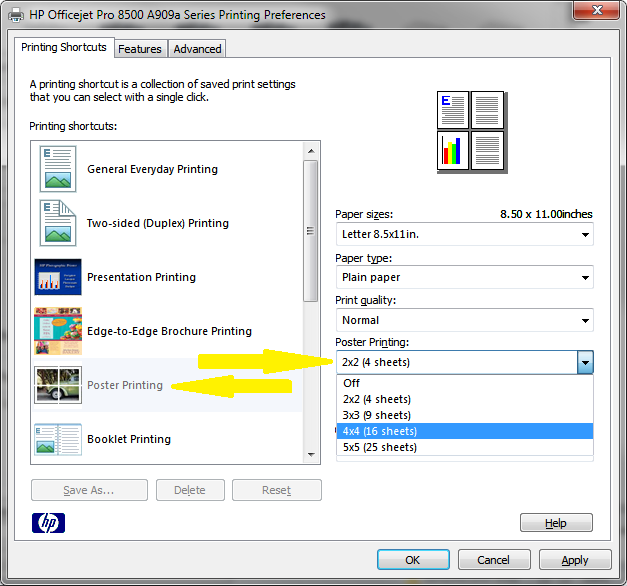
Task: Click the General Everyday Printing shortcut icon
Action: click(x=58, y=169)
